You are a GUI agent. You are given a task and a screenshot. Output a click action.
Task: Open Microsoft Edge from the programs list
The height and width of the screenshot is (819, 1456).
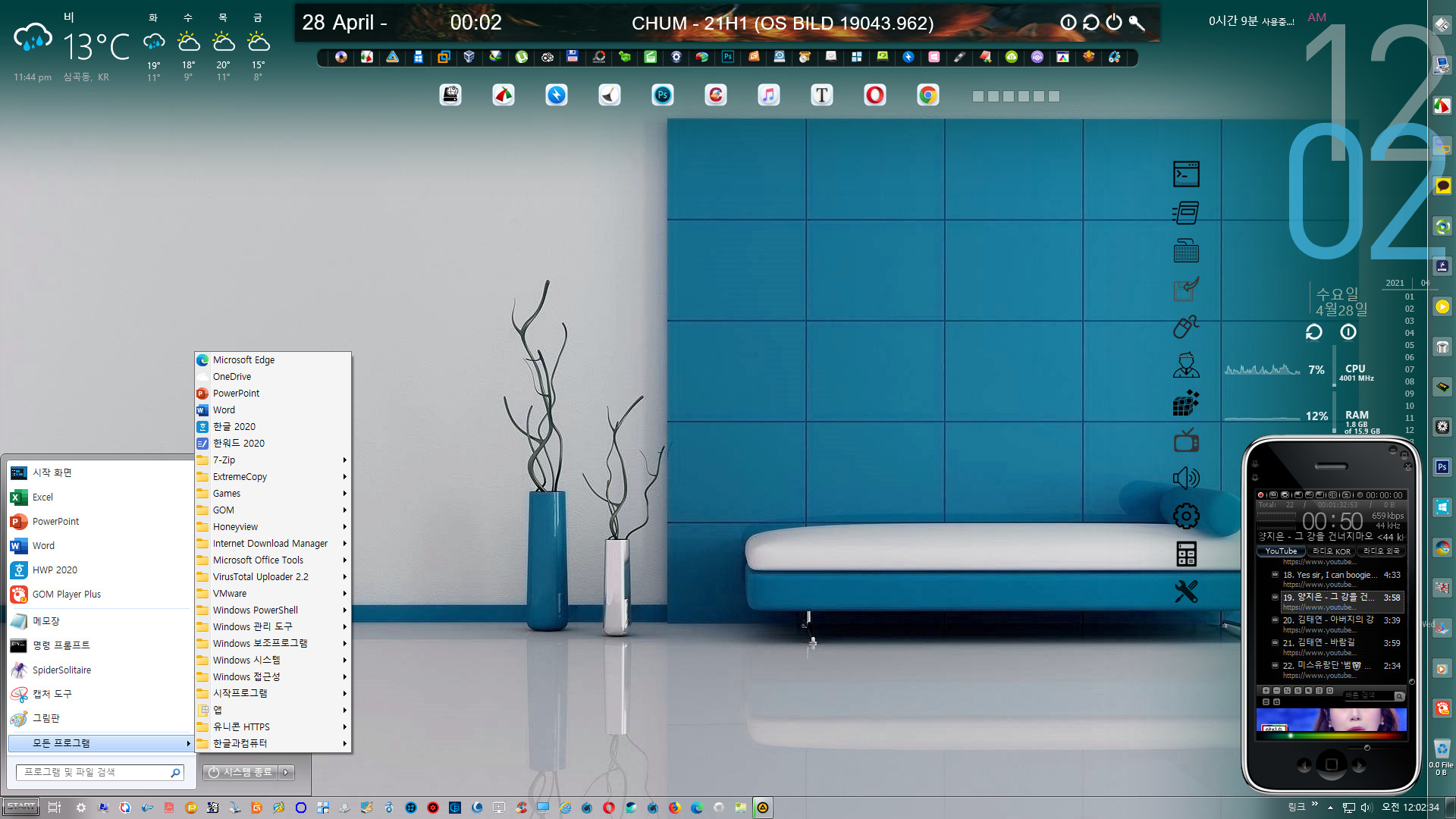(272, 360)
